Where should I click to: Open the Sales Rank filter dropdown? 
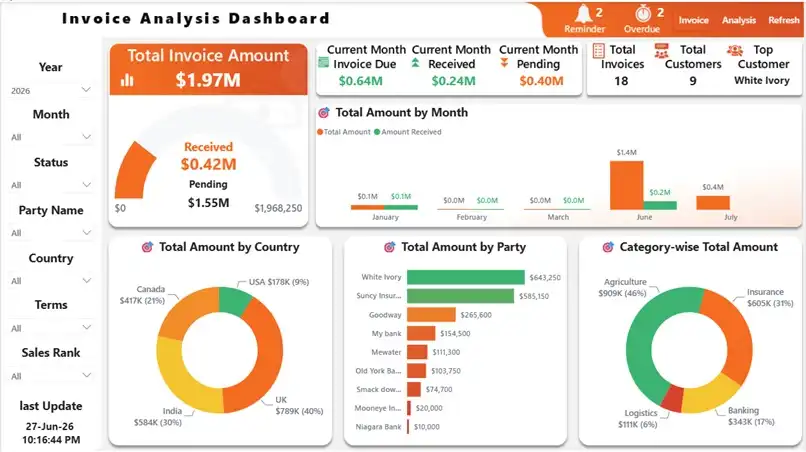[x=50, y=376]
